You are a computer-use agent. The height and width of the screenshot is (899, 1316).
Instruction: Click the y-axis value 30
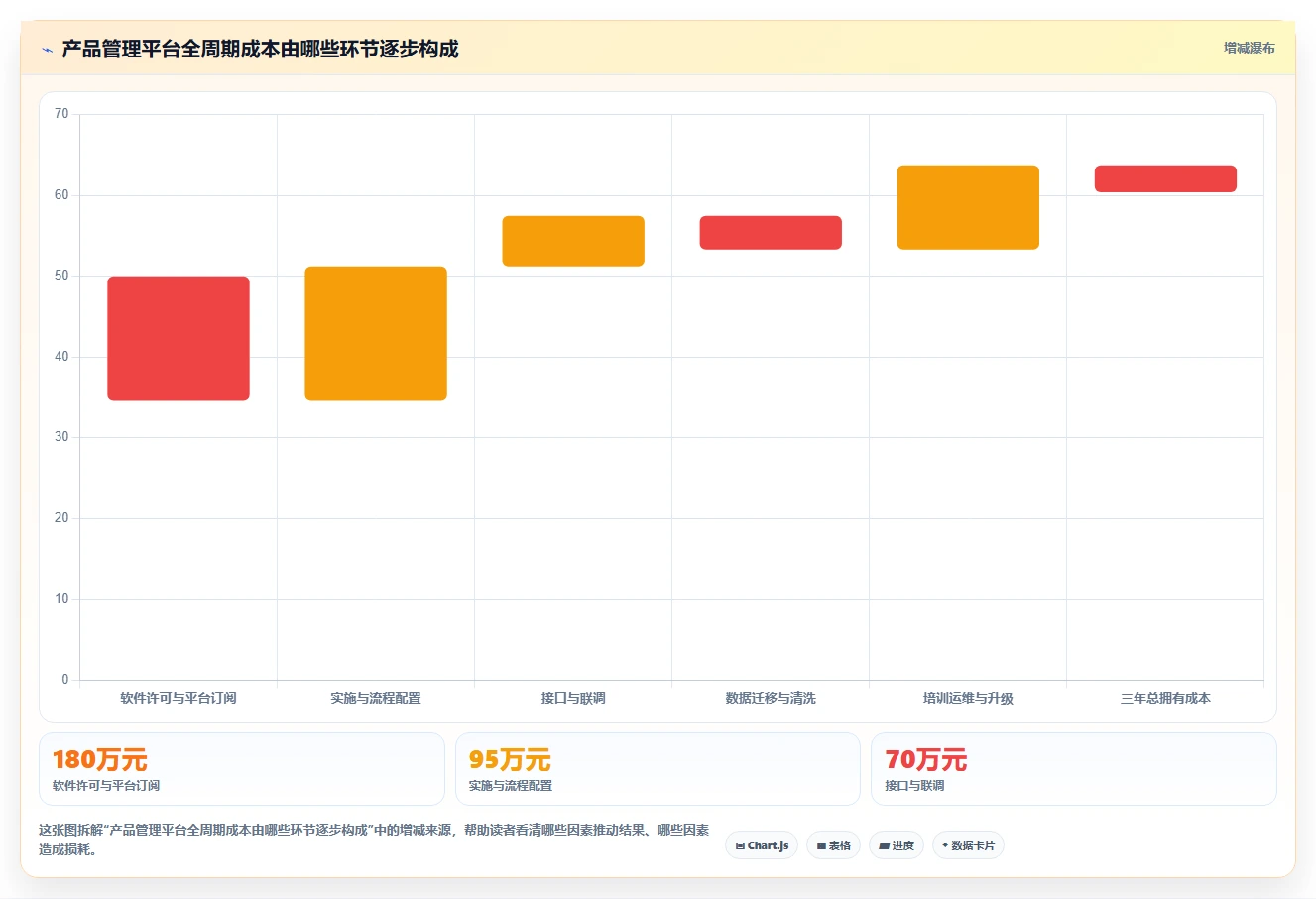click(61, 437)
